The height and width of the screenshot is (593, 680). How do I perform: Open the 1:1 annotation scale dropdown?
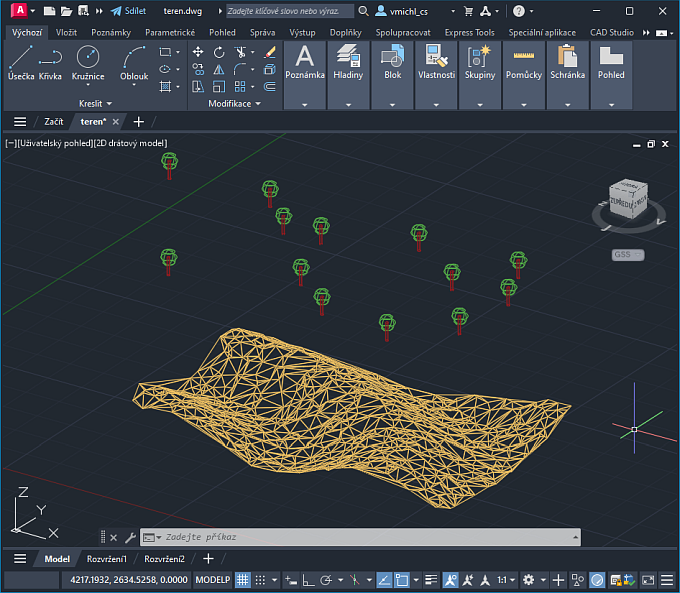point(507,580)
